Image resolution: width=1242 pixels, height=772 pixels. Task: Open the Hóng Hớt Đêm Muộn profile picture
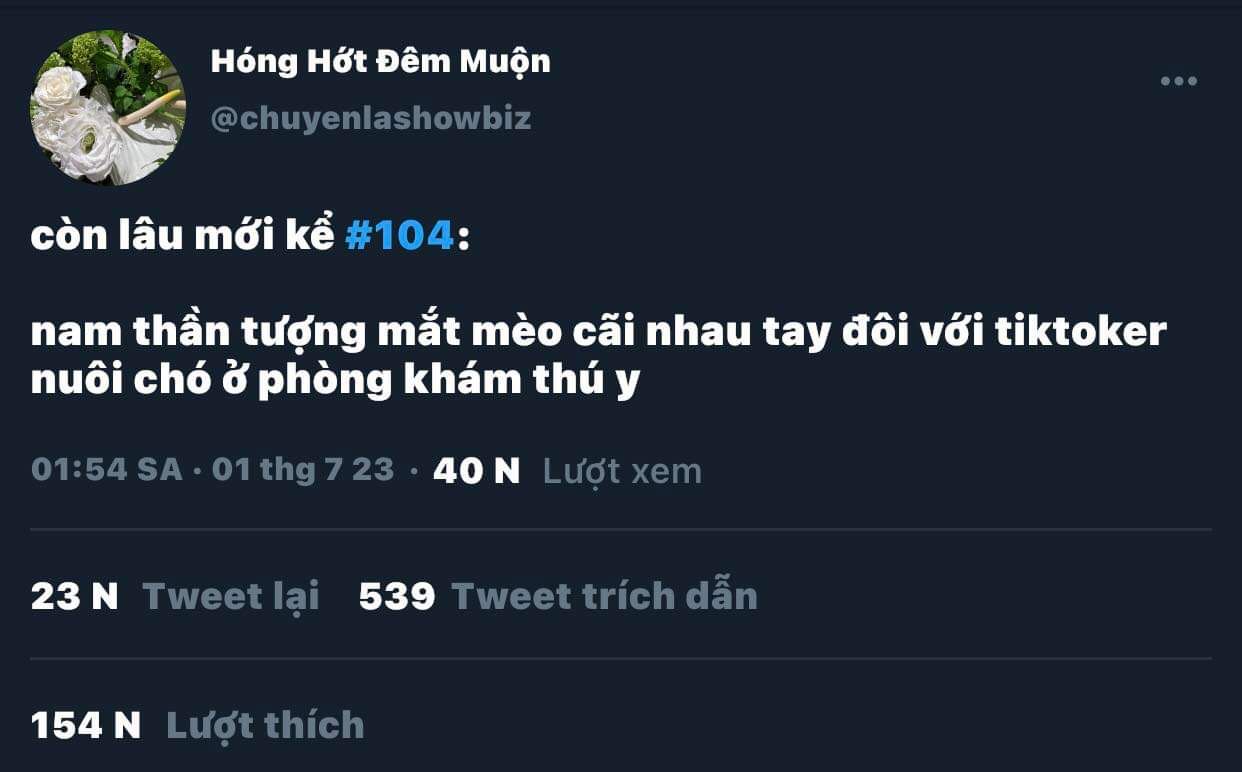click(x=108, y=107)
